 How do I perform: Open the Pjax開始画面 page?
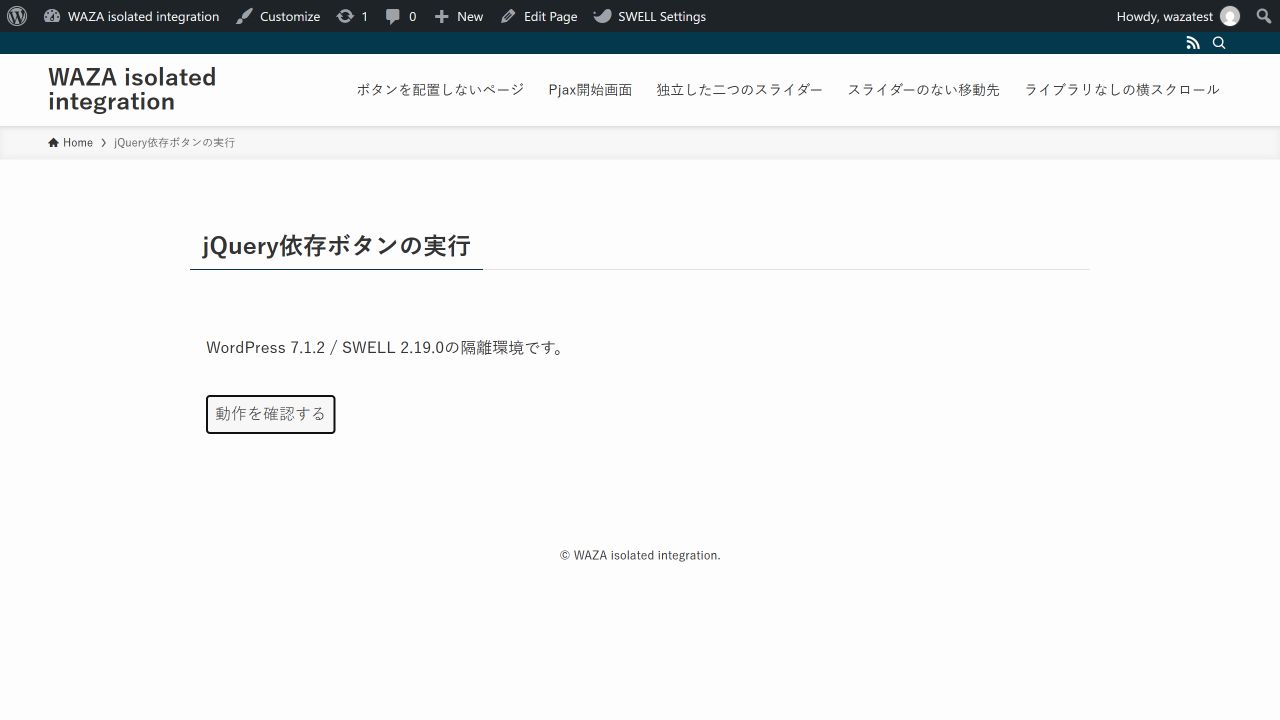[590, 90]
